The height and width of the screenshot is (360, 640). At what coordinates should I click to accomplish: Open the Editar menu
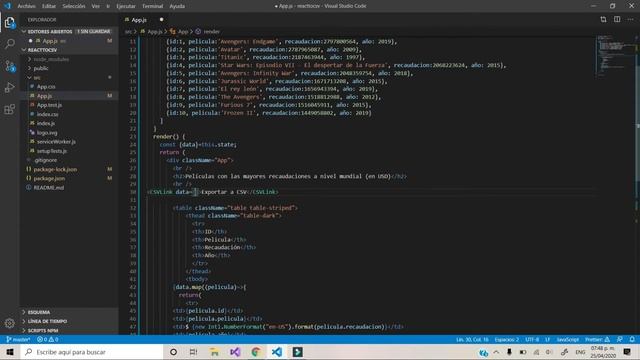point(49,6)
